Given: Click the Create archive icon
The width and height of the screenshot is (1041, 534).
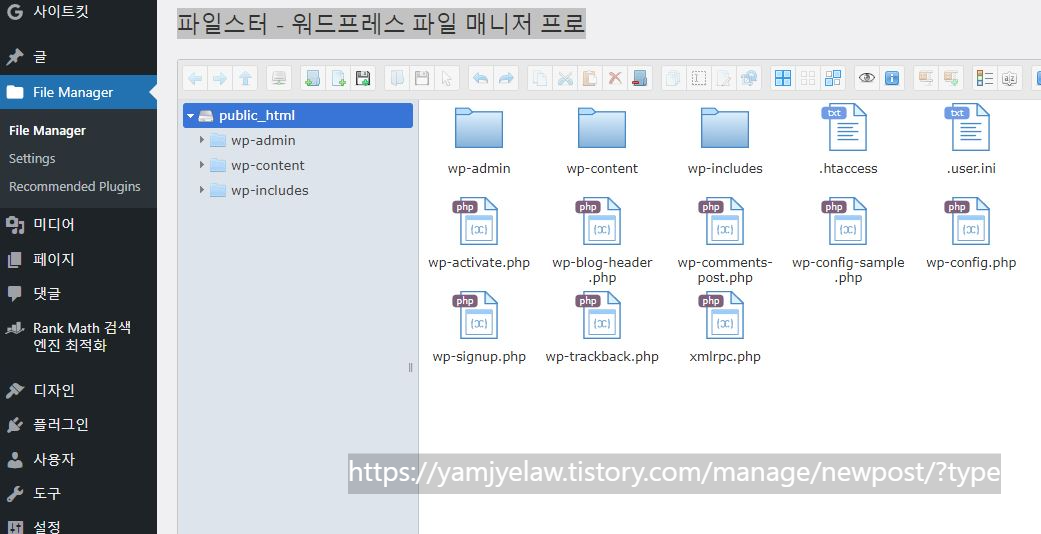Looking at the screenshot, I should (x=951, y=78).
